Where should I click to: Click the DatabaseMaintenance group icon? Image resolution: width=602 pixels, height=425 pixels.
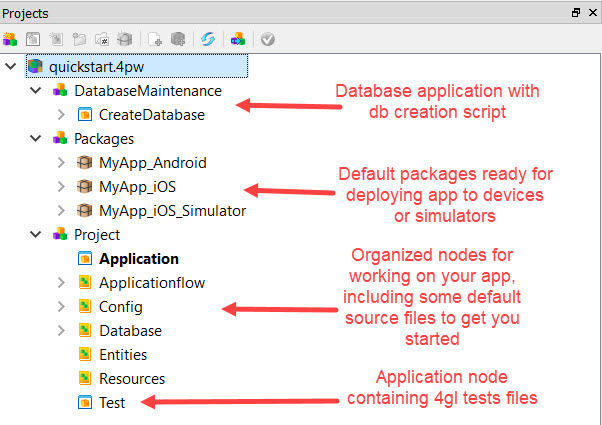(x=60, y=91)
